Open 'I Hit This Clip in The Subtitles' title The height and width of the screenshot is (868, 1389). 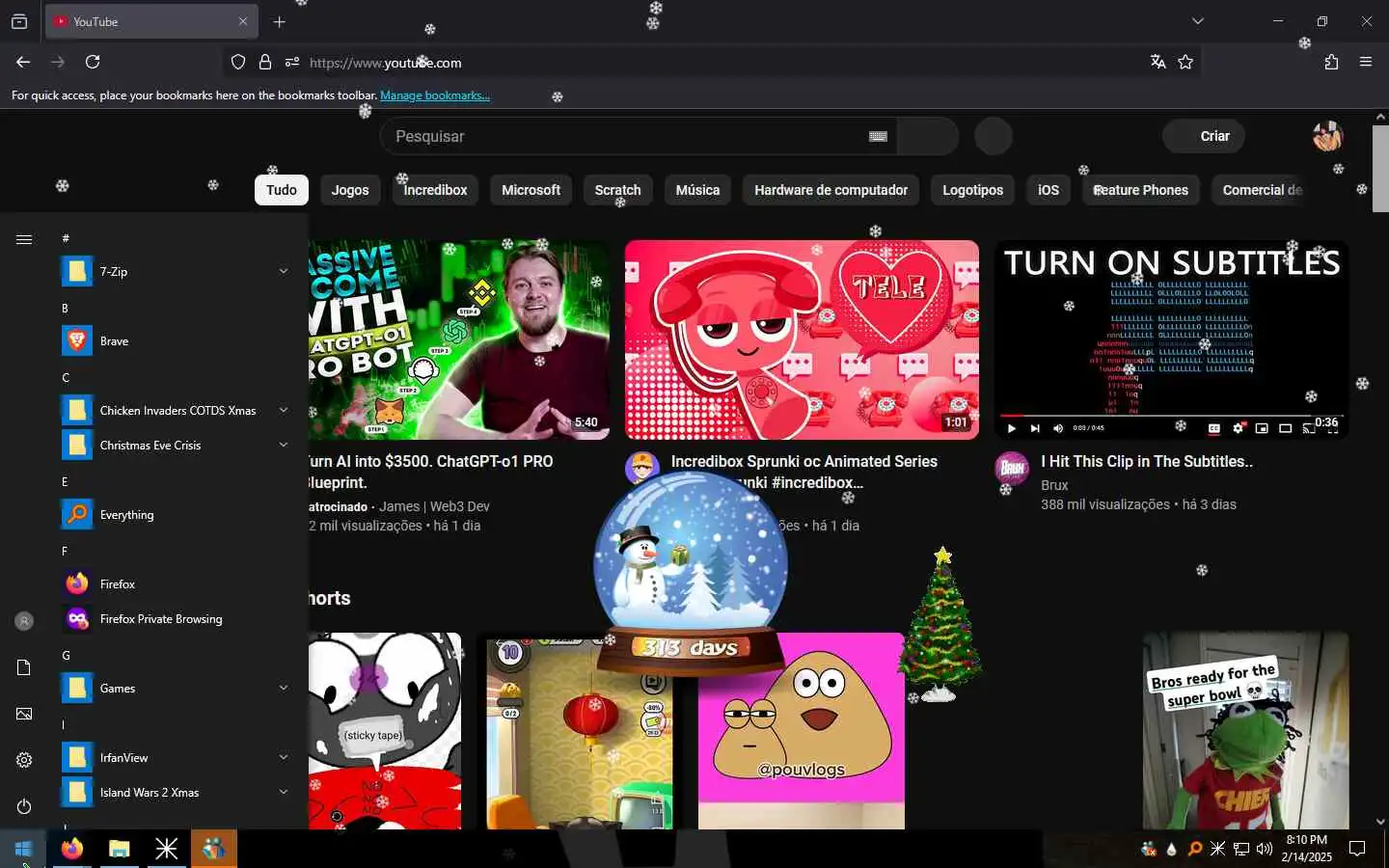(1147, 461)
